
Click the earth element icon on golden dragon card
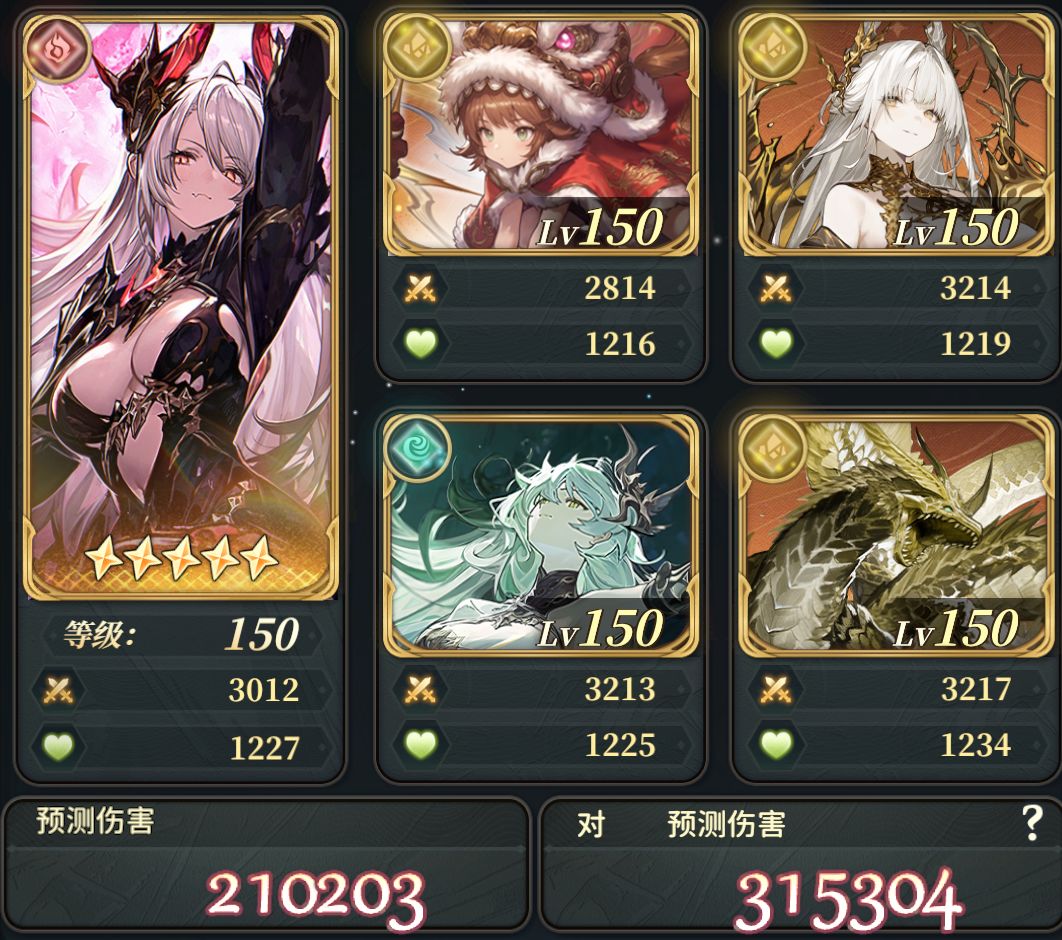[x=773, y=448]
